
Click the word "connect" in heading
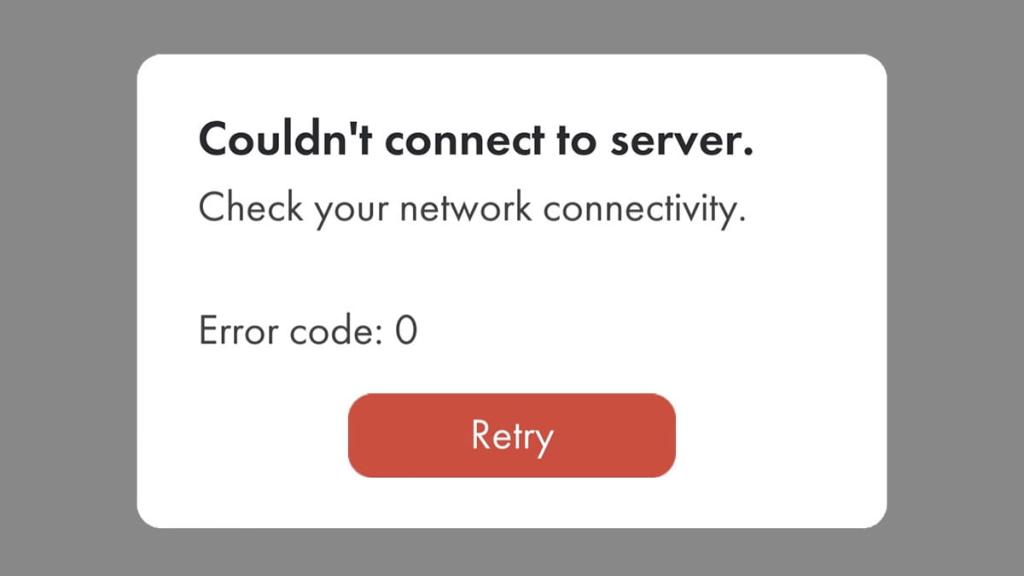coord(465,141)
